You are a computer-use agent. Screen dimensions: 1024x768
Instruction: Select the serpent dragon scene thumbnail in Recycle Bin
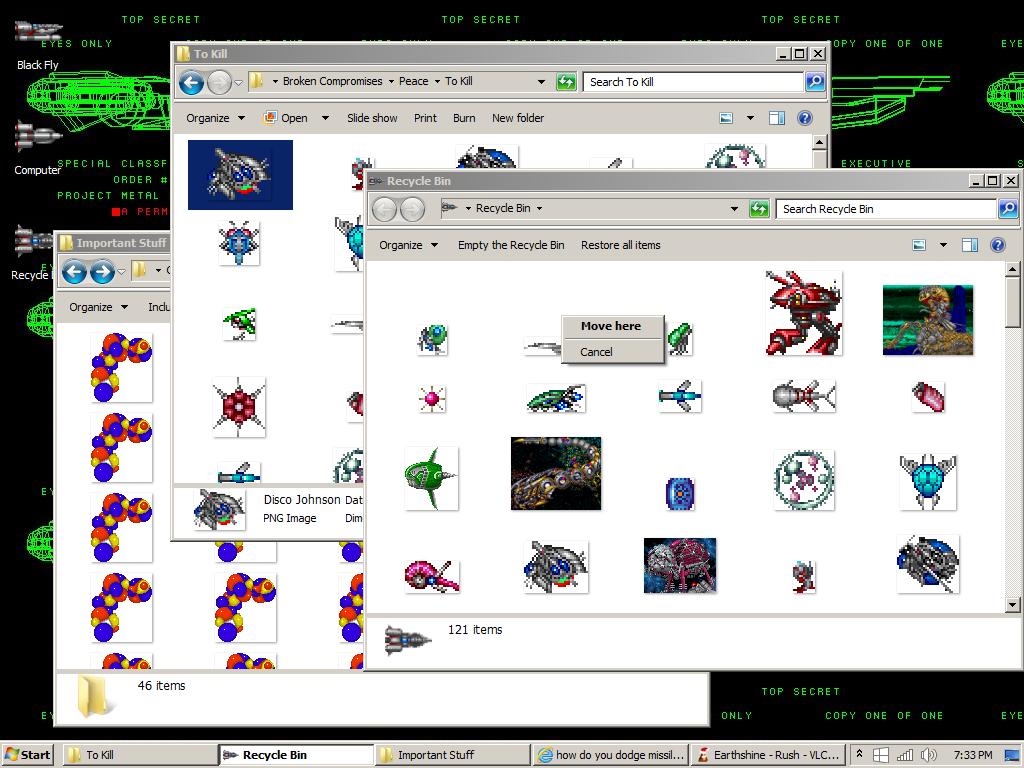pyautogui.click(x=556, y=473)
